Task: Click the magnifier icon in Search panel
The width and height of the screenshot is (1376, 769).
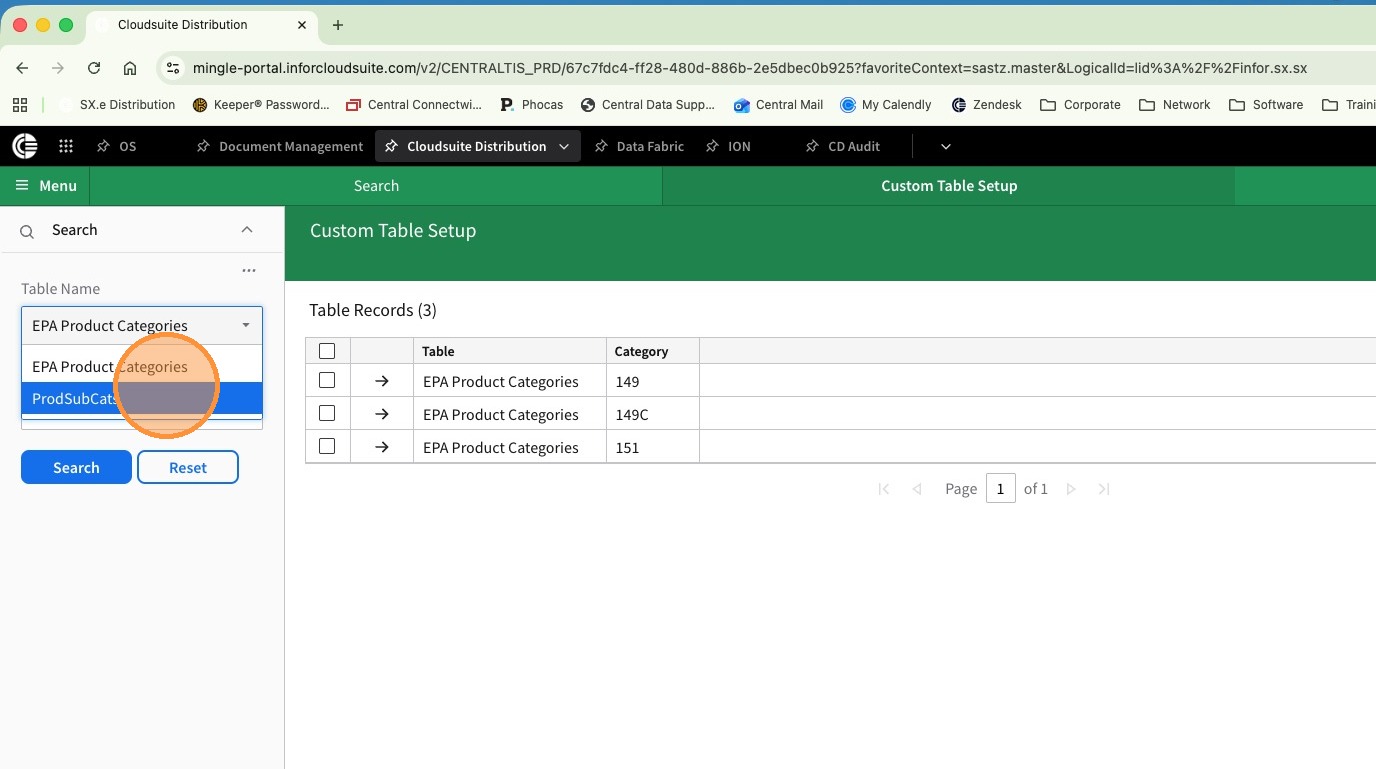Action: [27, 231]
